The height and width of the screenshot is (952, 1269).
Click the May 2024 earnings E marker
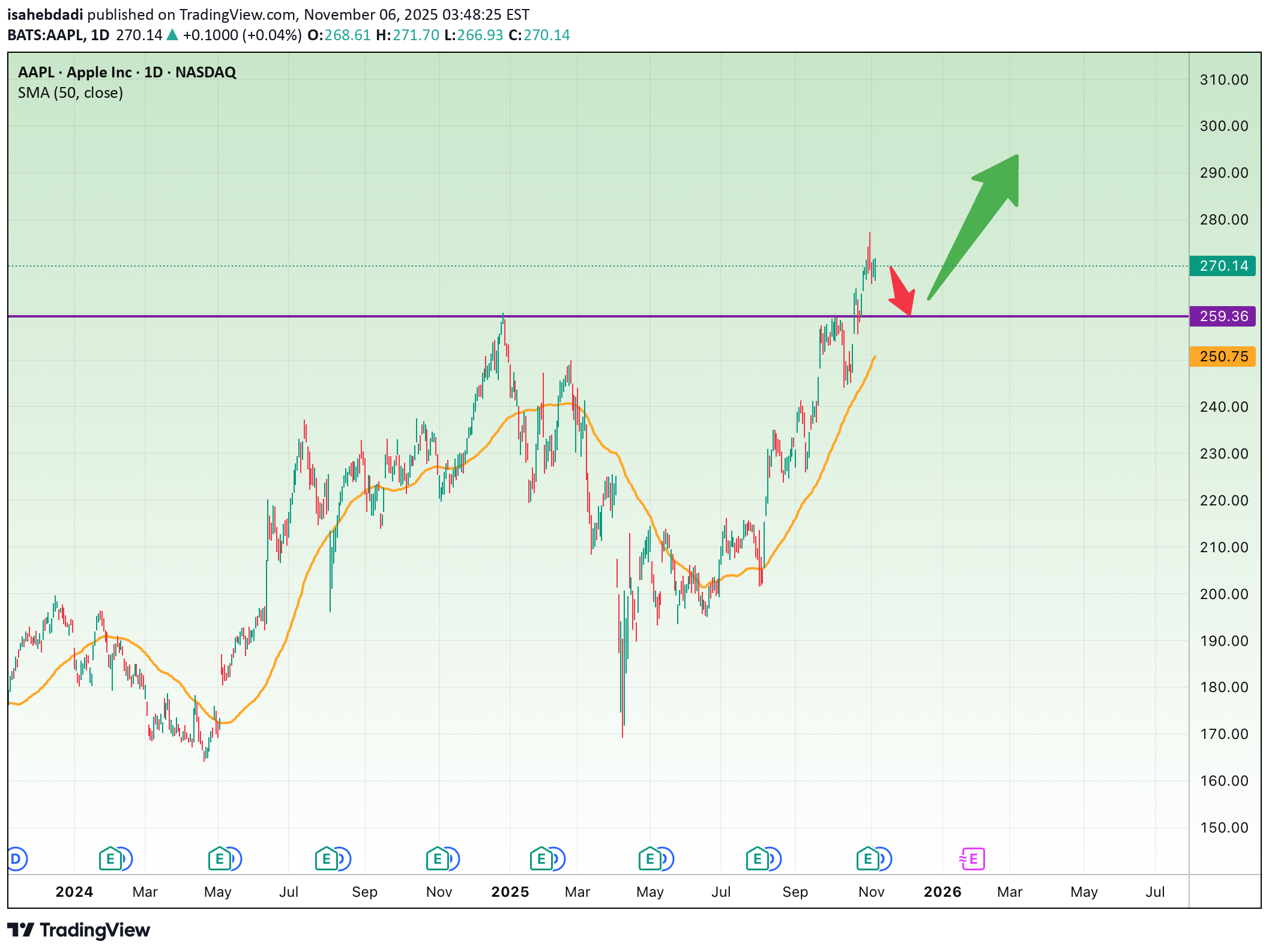(x=219, y=859)
